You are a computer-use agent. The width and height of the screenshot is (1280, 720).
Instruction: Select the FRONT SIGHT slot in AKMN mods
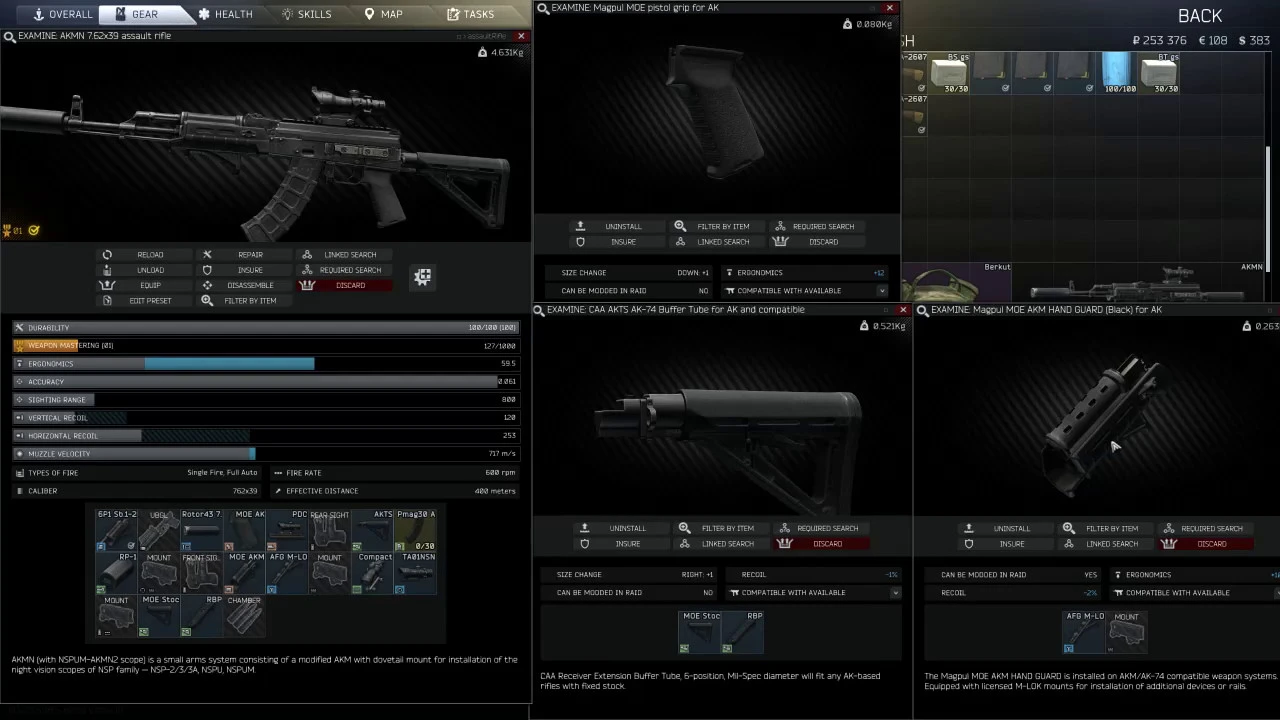201,573
